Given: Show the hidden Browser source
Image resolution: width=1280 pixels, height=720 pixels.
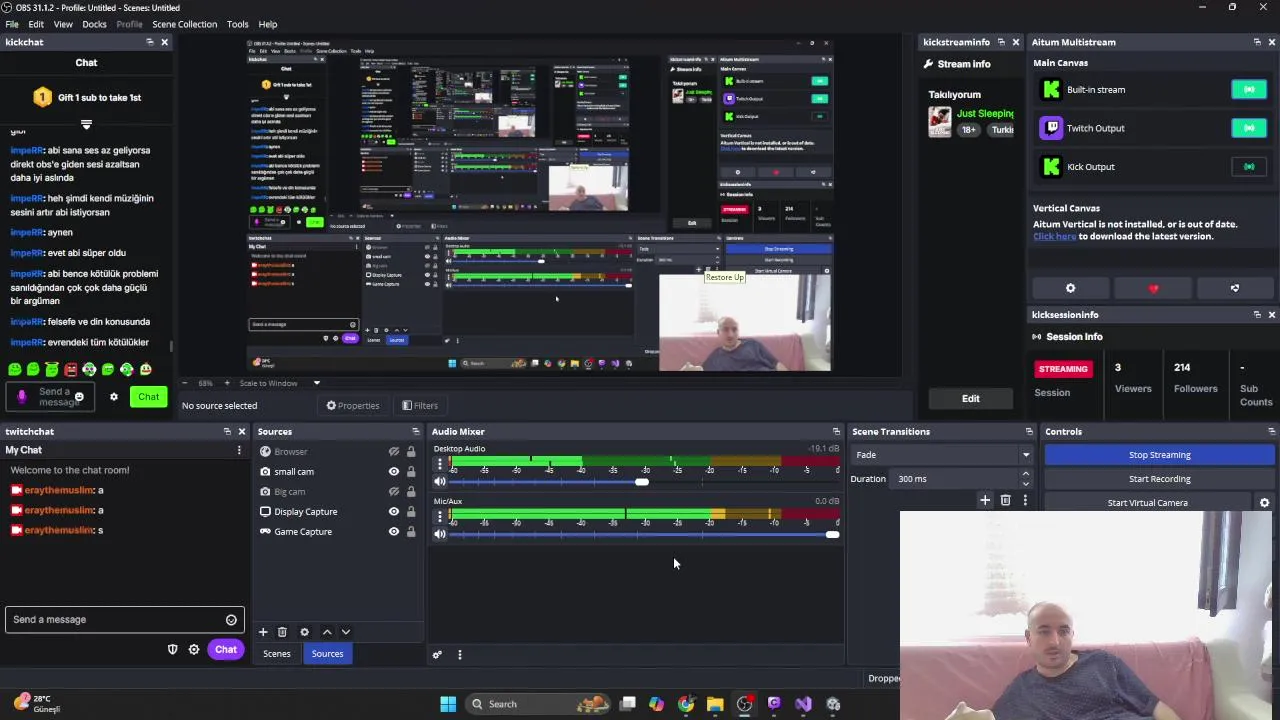Looking at the screenshot, I should 394,452.
